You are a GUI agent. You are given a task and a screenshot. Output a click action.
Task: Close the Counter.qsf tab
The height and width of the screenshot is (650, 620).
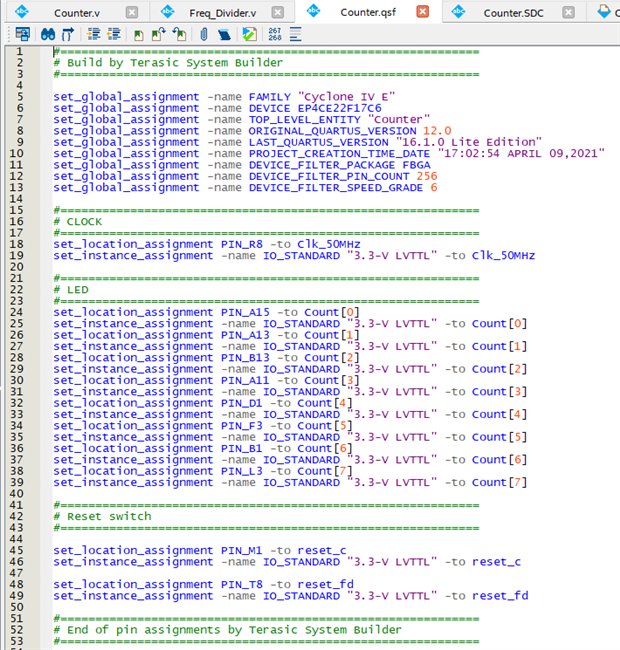pyautogui.click(x=422, y=12)
